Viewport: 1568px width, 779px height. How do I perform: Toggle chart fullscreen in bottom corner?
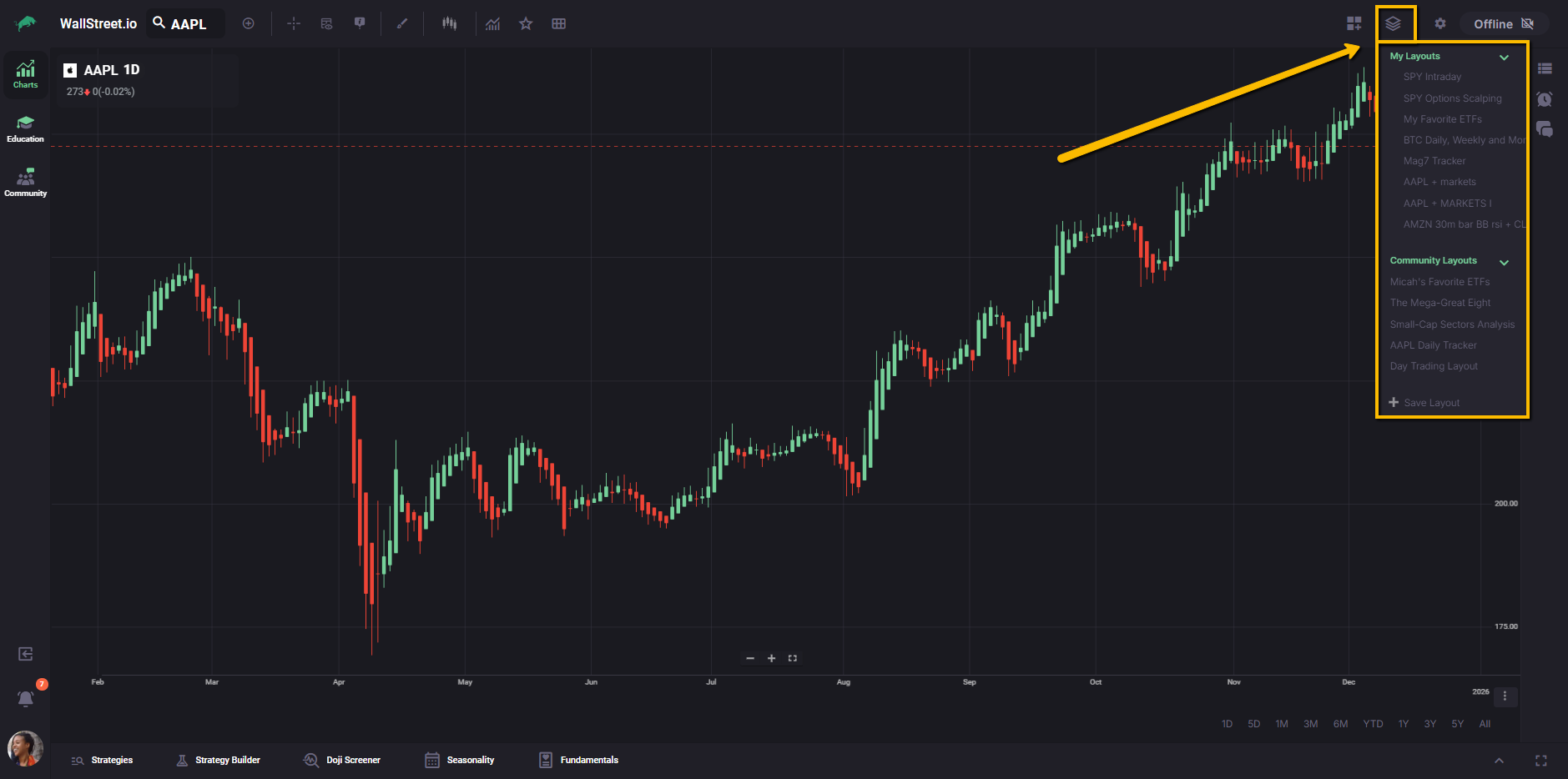(x=1540, y=760)
